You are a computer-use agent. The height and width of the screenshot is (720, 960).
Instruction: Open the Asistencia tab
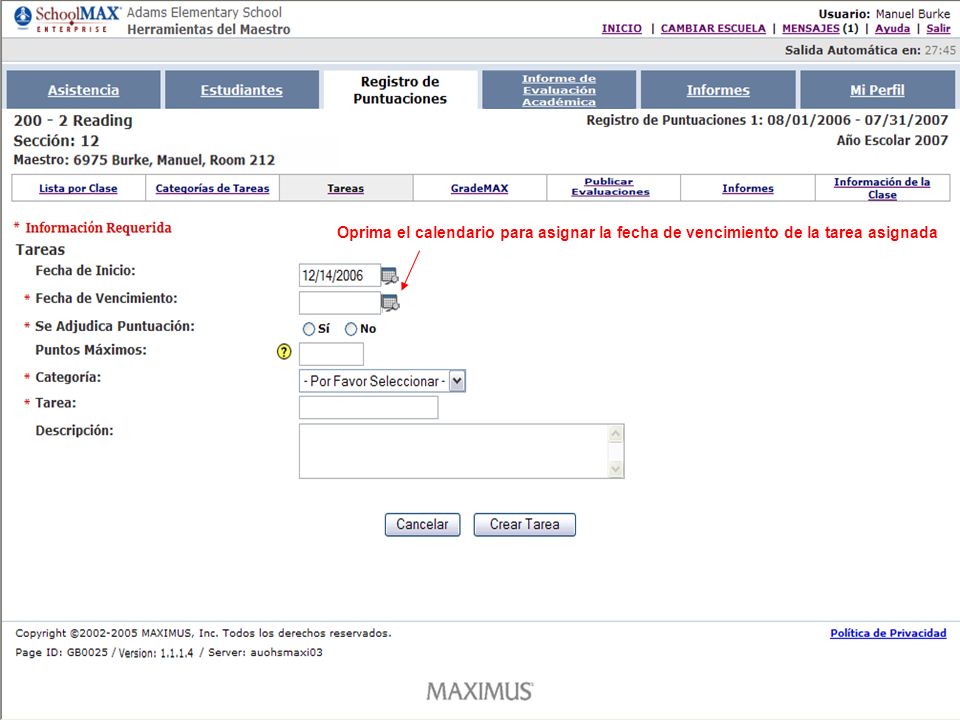pos(83,90)
